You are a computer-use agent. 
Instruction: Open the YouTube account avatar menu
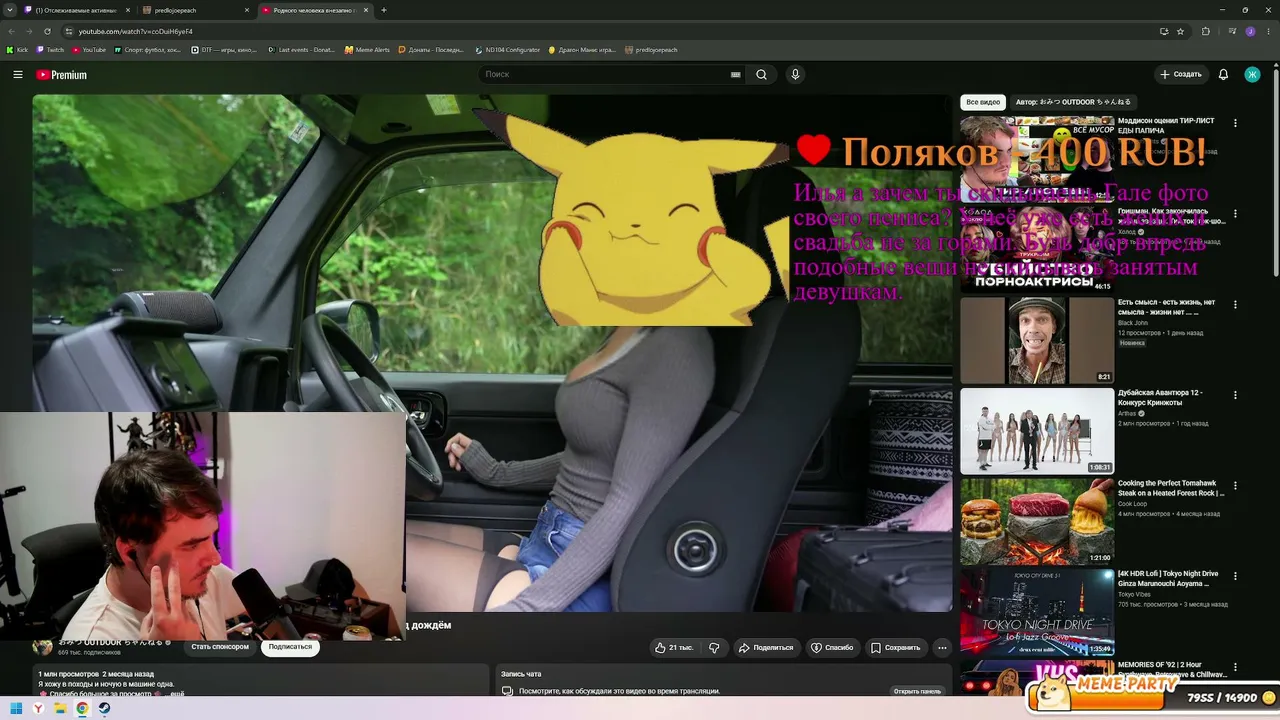[1252, 75]
